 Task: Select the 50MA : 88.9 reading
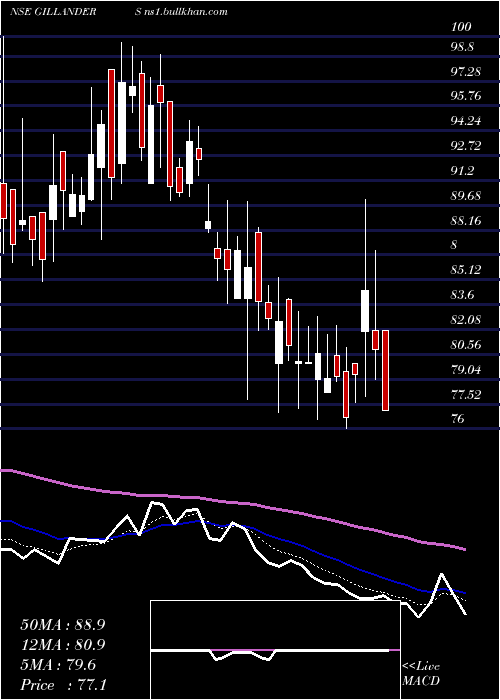(63, 625)
